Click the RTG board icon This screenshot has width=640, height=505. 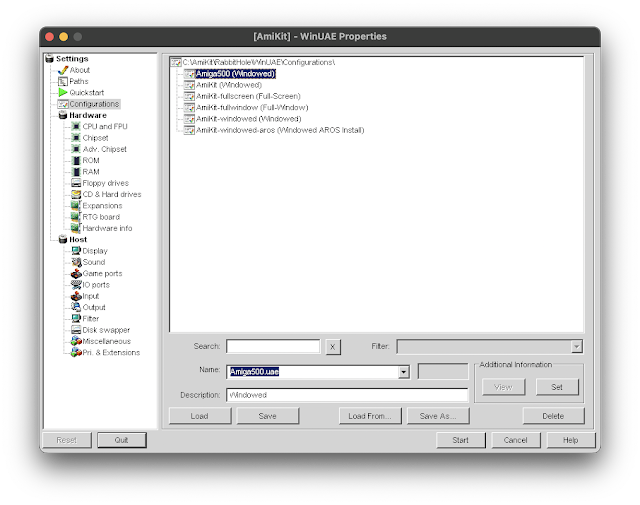[x=76, y=217]
